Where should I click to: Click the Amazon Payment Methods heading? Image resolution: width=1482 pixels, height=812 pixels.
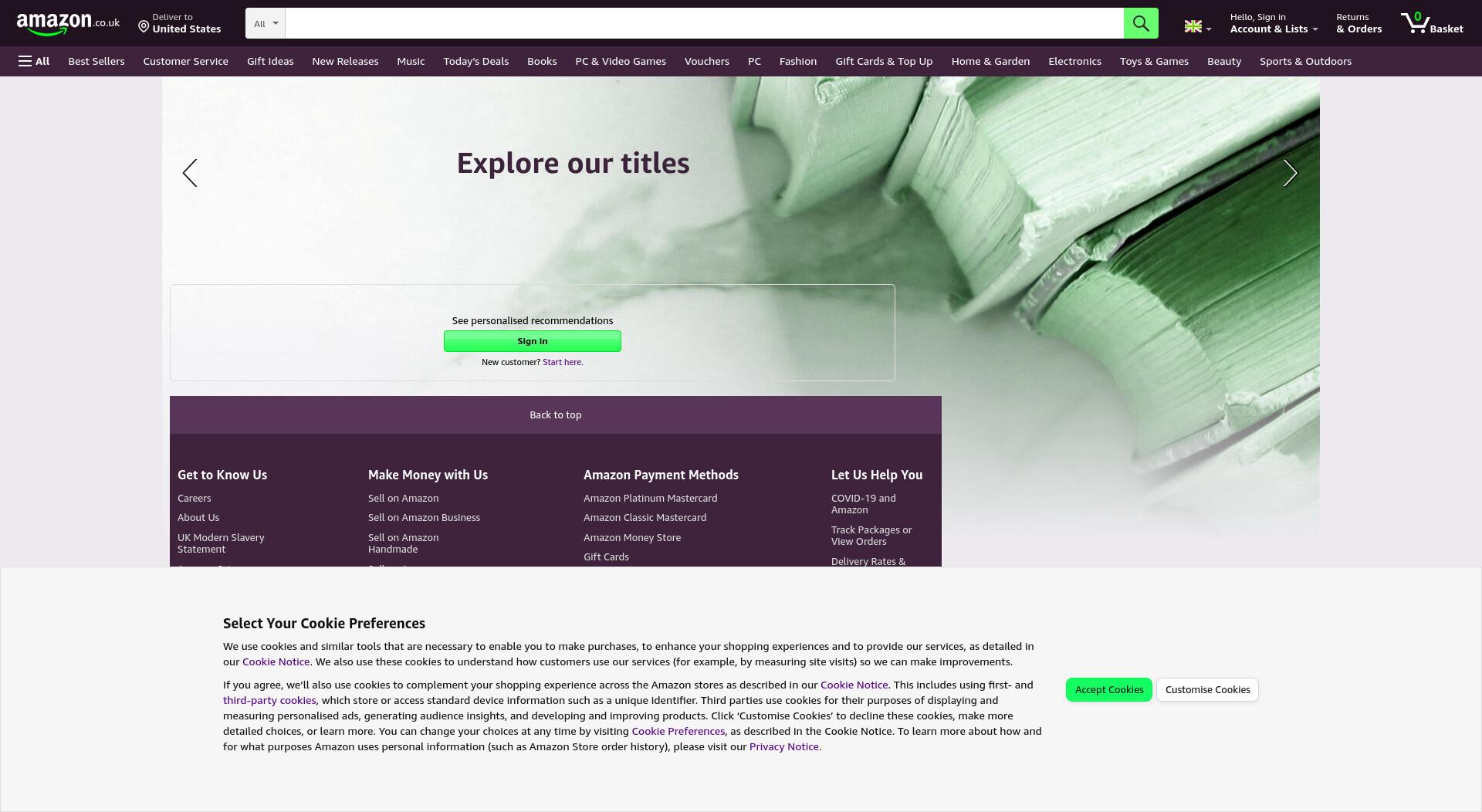(661, 475)
